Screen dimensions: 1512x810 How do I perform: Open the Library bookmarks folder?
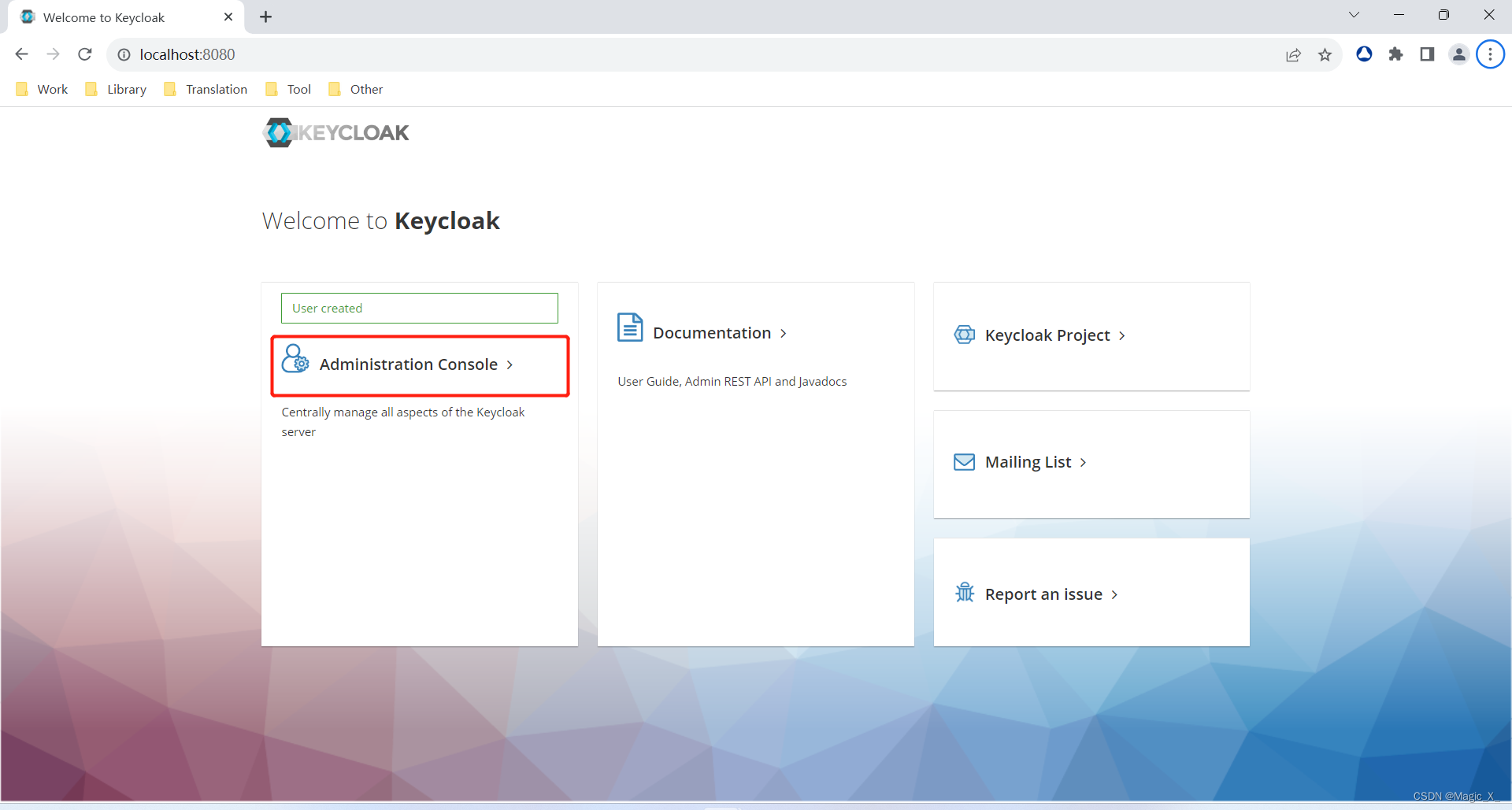[117, 89]
